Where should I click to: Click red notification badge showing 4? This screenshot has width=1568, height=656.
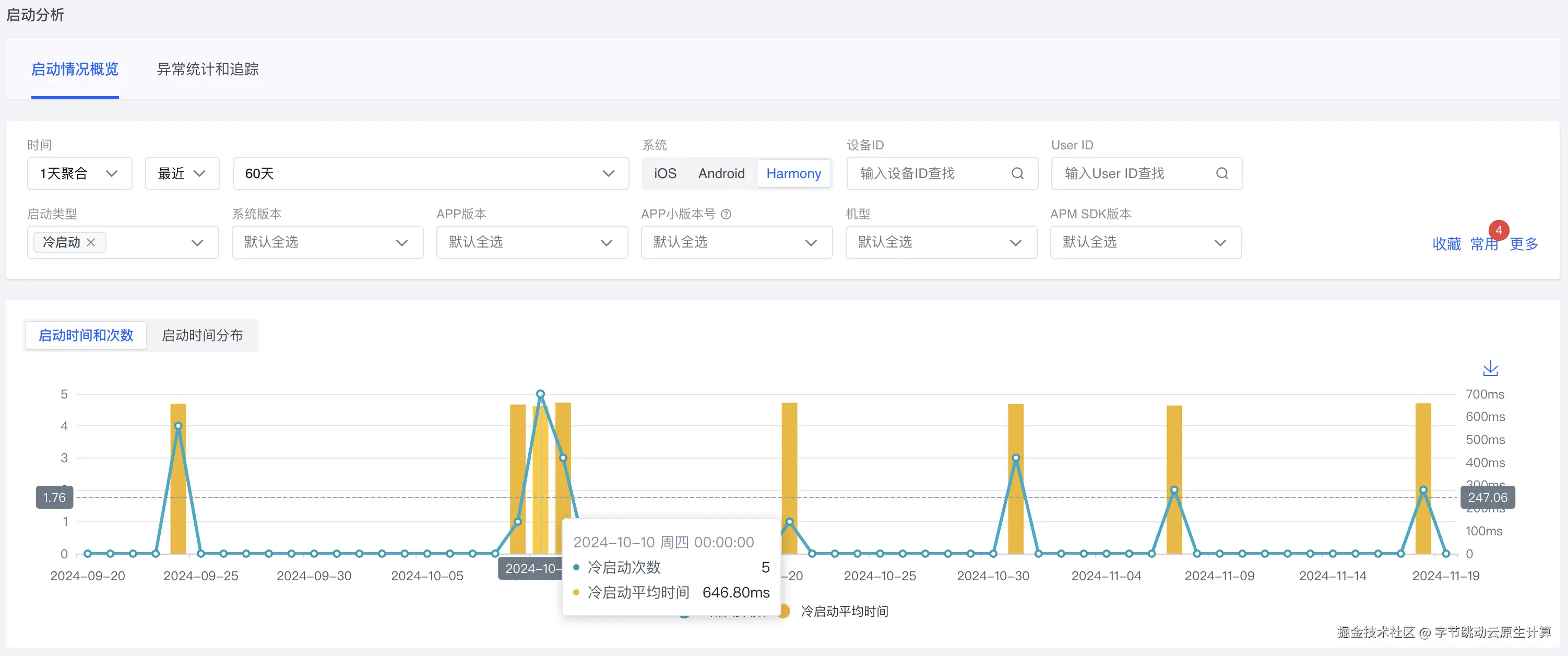tap(1498, 230)
